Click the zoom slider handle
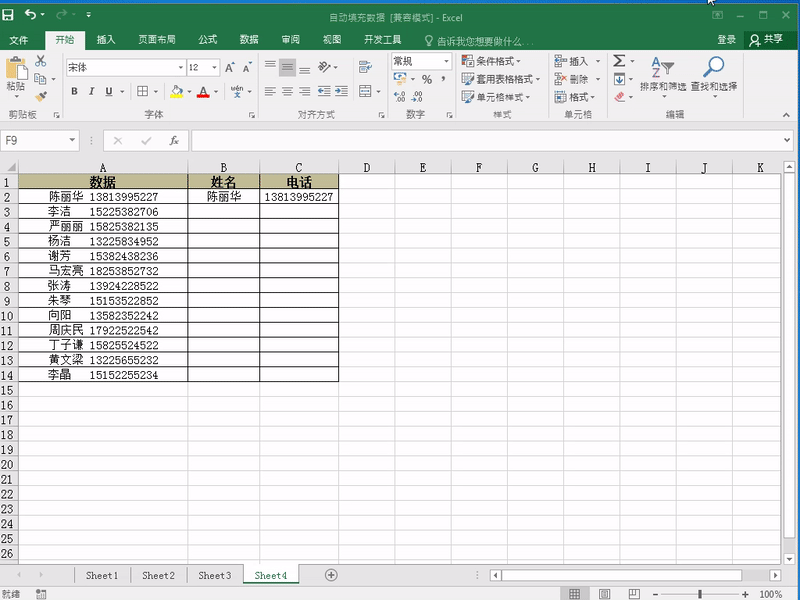 click(x=700, y=594)
